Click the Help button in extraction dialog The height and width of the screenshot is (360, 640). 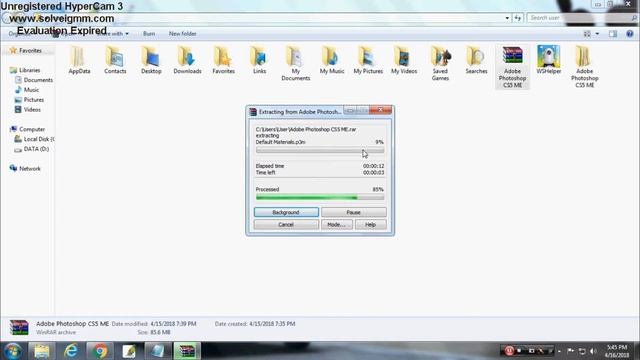coord(370,224)
